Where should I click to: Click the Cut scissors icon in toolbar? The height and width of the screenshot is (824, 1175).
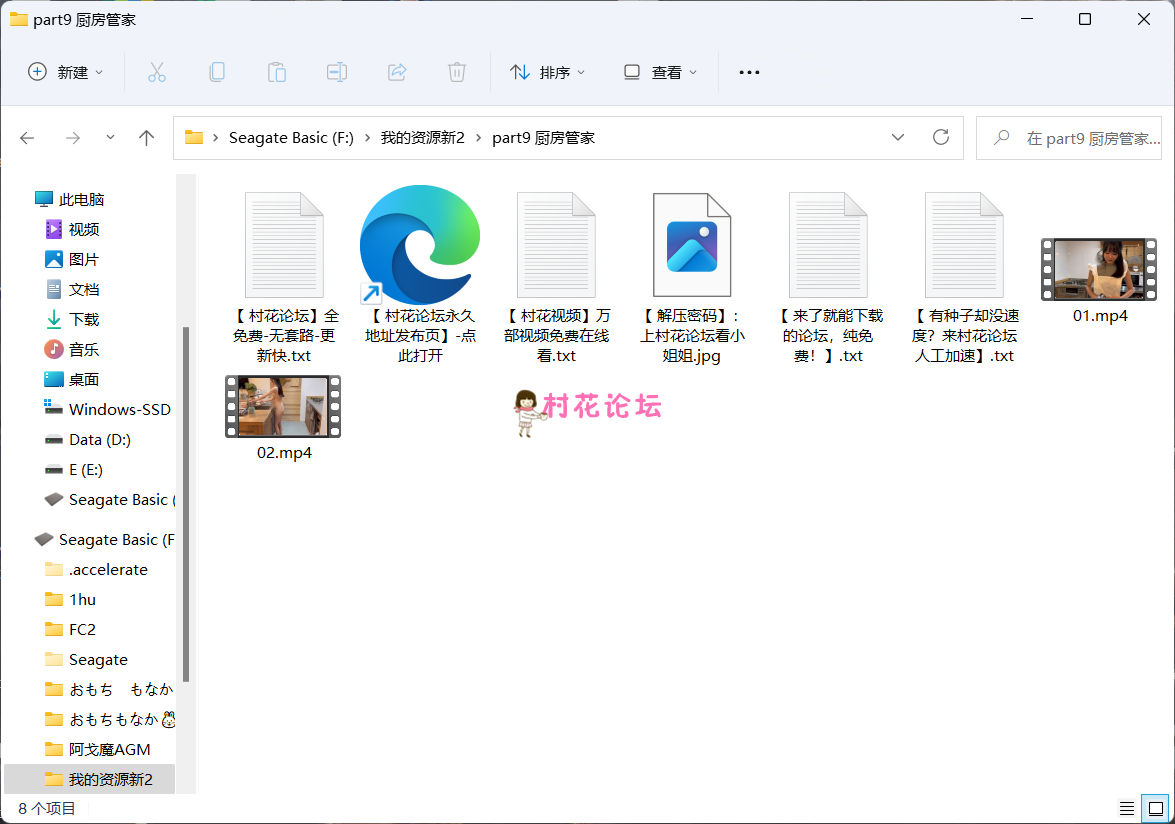tap(156, 72)
